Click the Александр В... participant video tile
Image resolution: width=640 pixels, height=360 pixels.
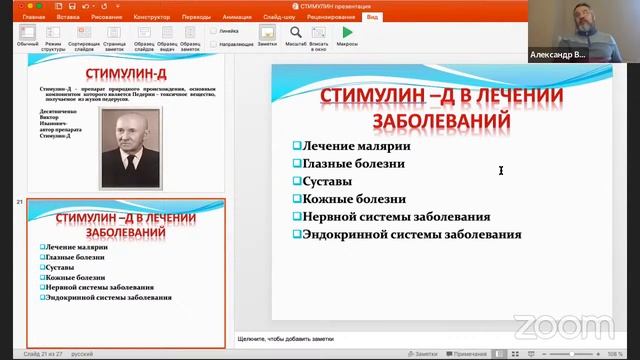point(584,31)
